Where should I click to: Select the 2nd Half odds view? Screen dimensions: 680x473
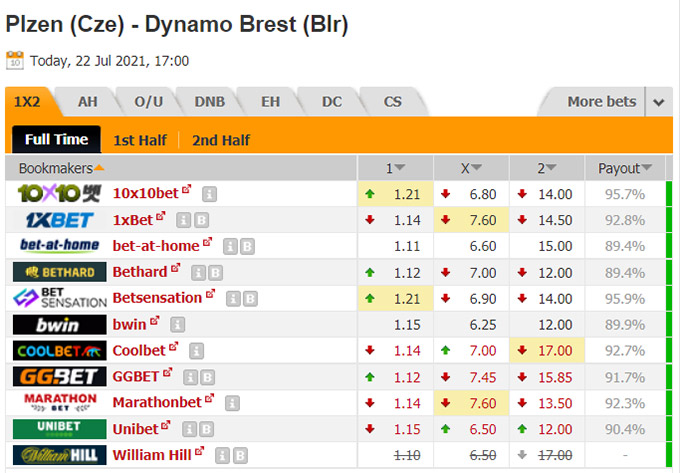coord(221,140)
